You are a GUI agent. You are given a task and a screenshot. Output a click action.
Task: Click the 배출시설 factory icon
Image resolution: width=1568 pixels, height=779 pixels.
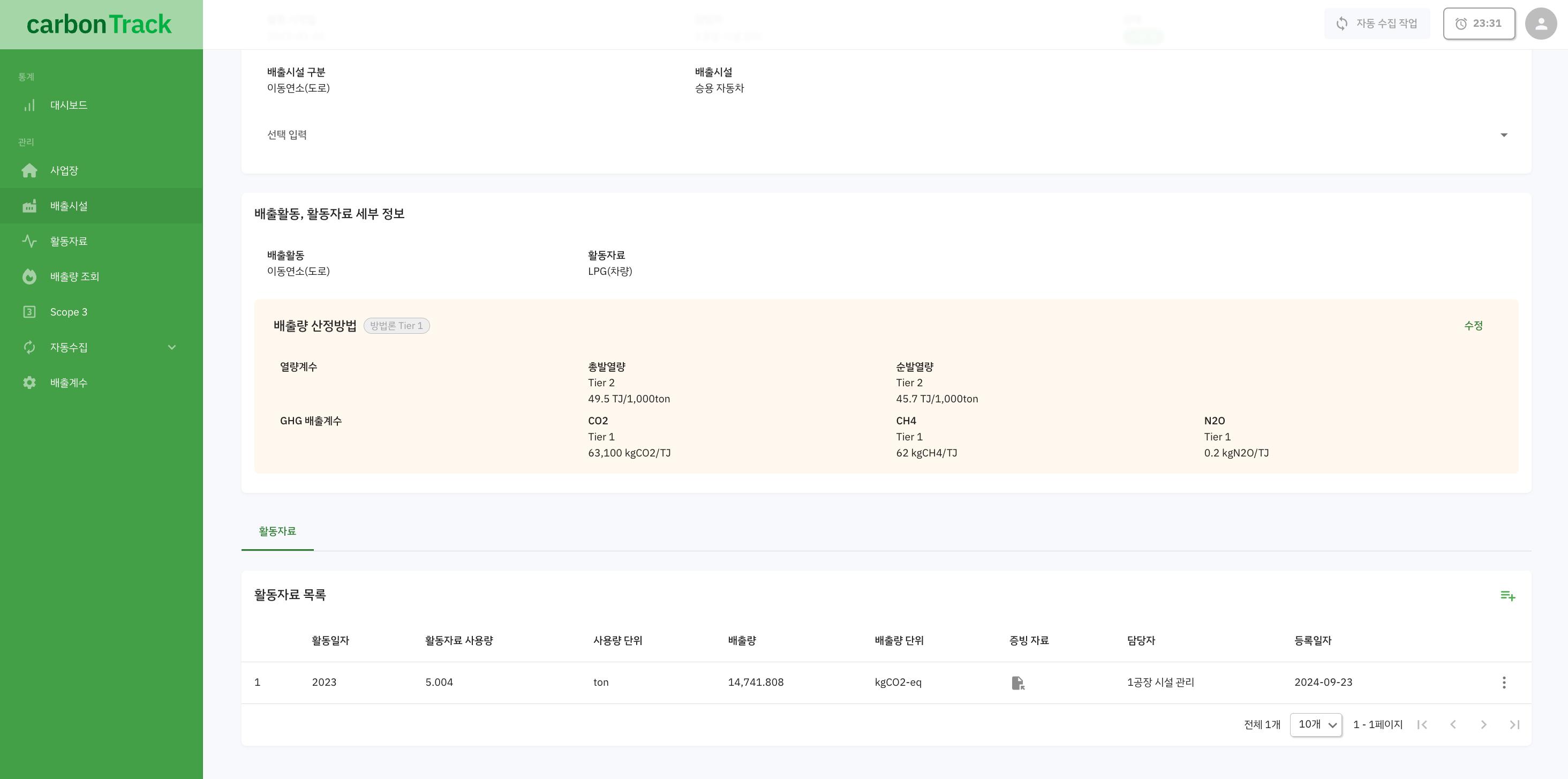pyautogui.click(x=29, y=206)
